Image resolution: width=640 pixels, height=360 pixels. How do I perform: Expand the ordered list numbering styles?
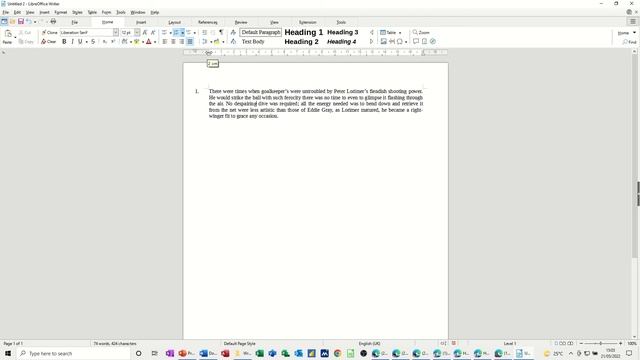point(182,33)
